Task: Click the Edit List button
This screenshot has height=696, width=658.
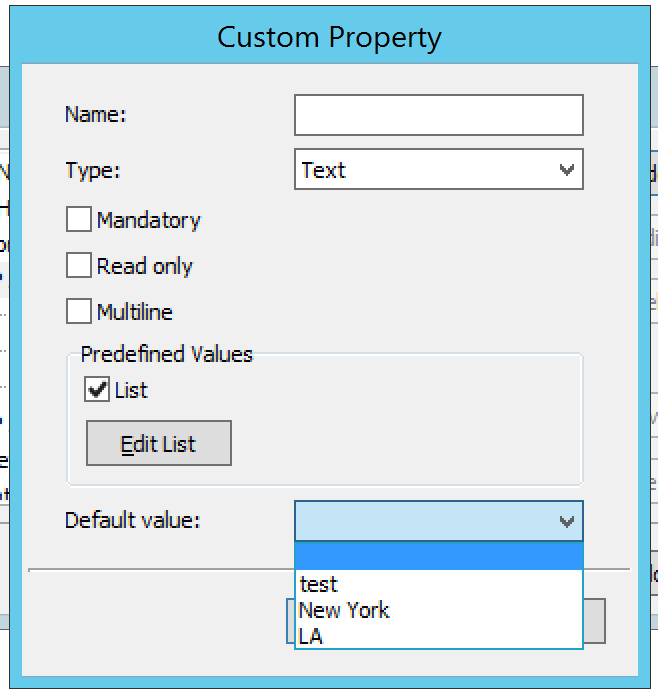Action: (x=159, y=443)
